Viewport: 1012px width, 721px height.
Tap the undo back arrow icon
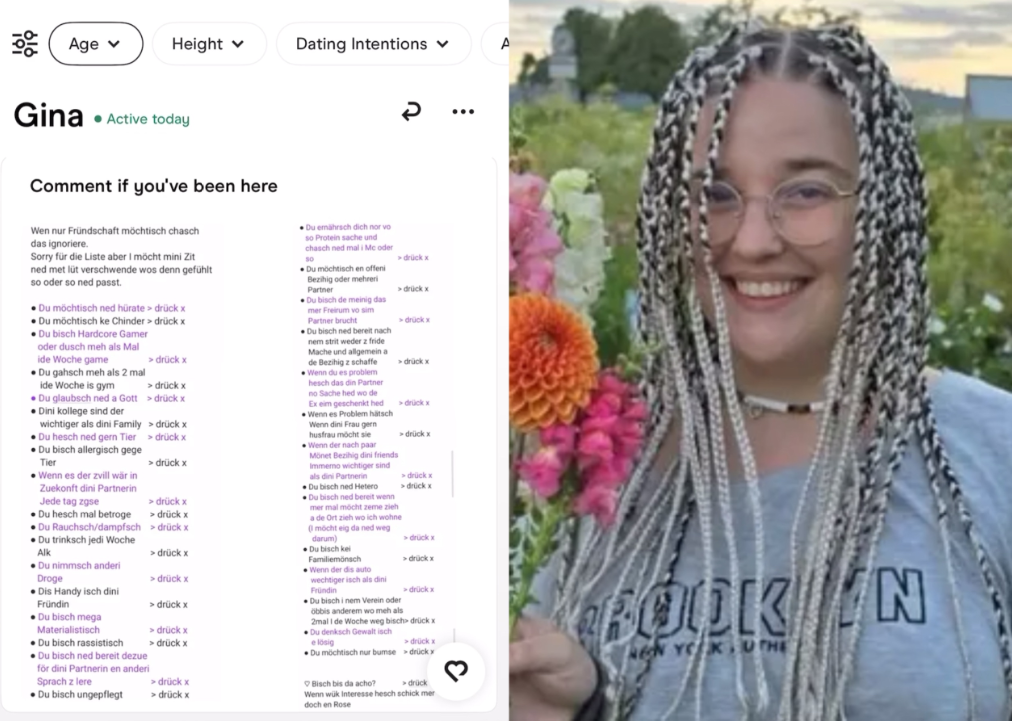pos(410,112)
